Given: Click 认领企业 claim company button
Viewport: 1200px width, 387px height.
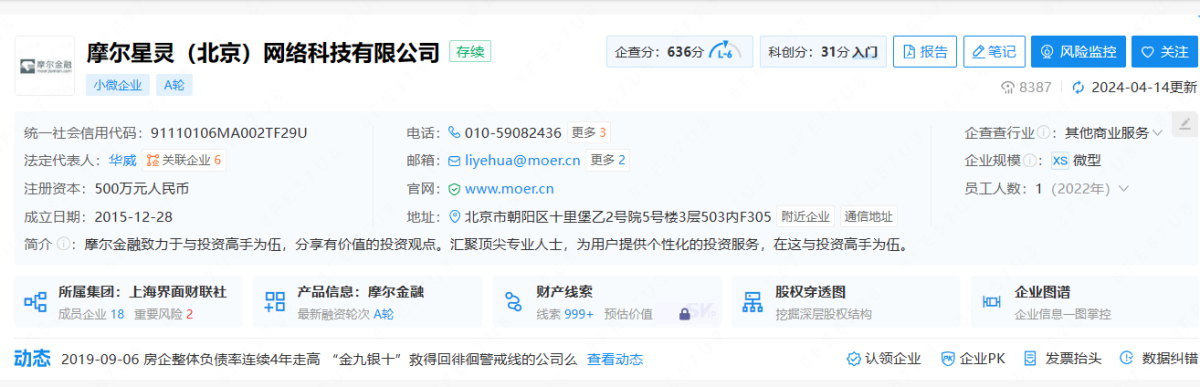Looking at the screenshot, I should [x=884, y=358].
